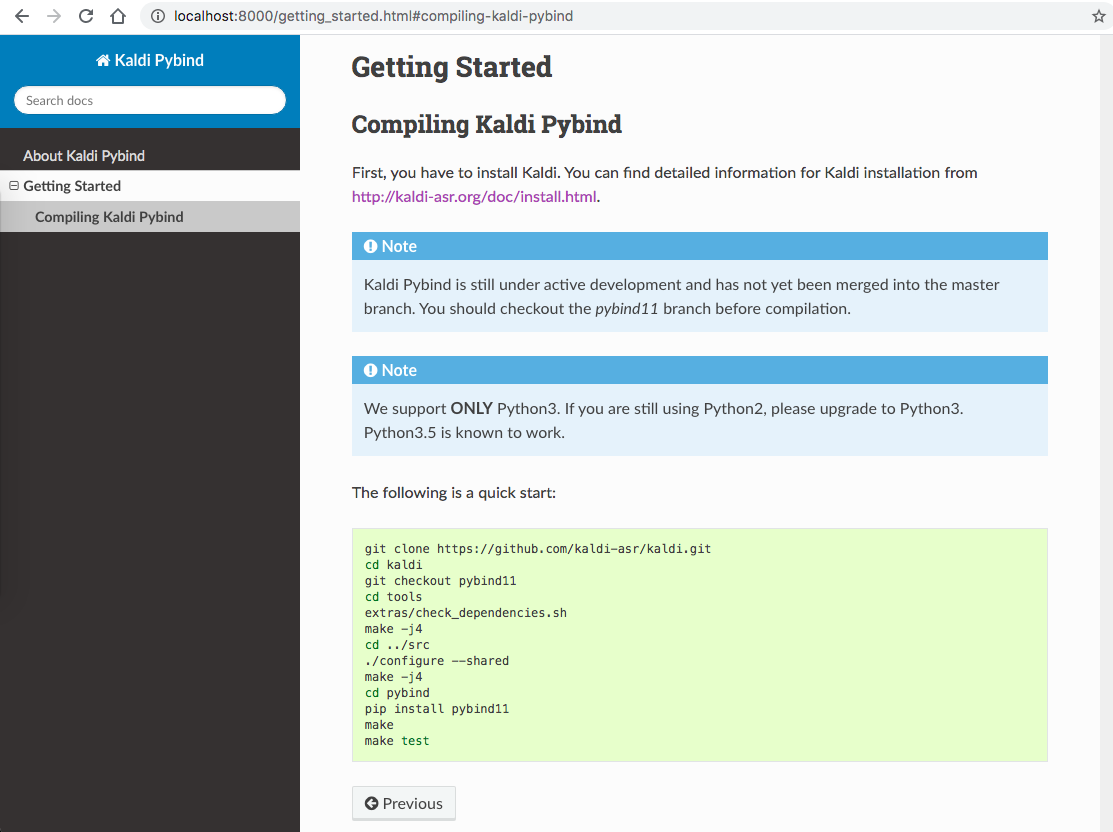Image resolution: width=1113 pixels, height=832 pixels.
Task: Click the browser forward arrow
Action: [x=54, y=16]
